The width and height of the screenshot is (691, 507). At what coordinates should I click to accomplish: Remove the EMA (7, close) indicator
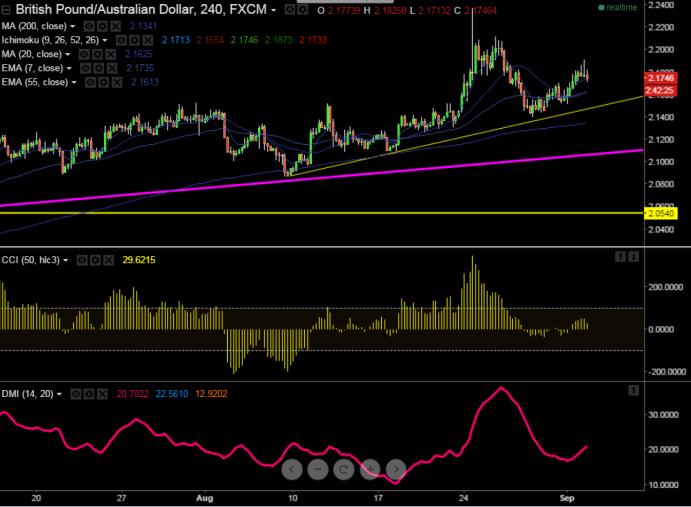coord(112,68)
